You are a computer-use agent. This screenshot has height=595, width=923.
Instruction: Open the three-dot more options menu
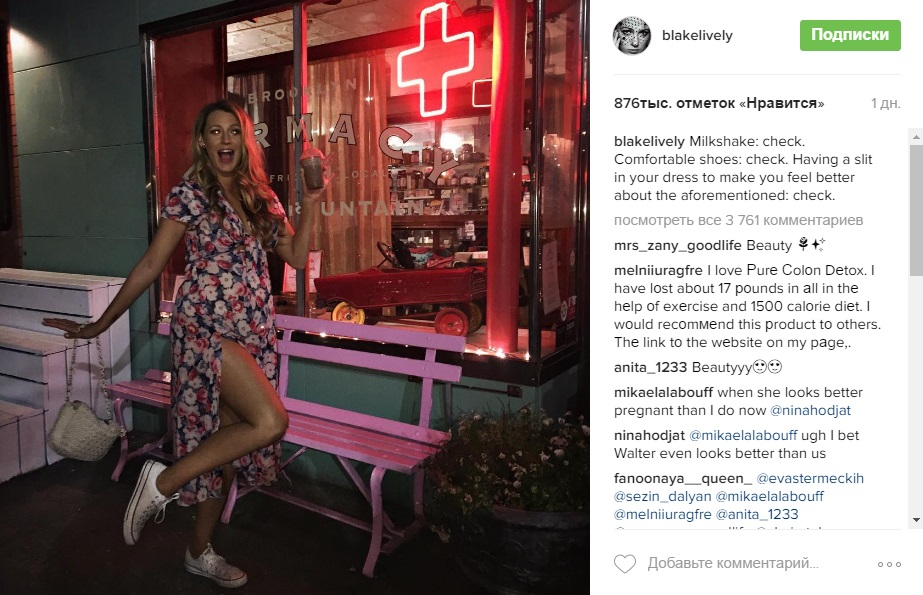[x=889, y=564]
